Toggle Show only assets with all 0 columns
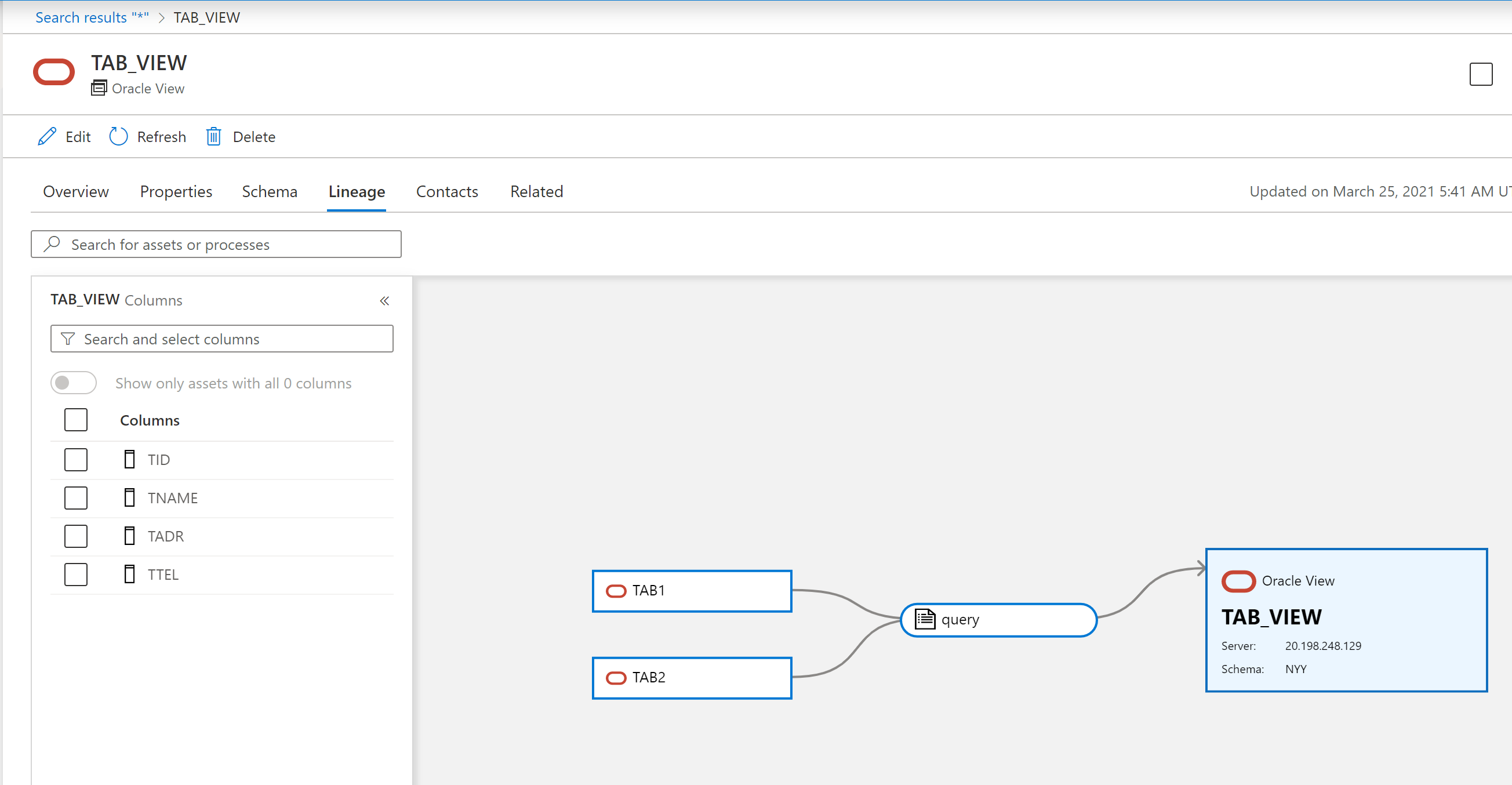This screenshot has height=785, width=1512. [x=74, y=383]
